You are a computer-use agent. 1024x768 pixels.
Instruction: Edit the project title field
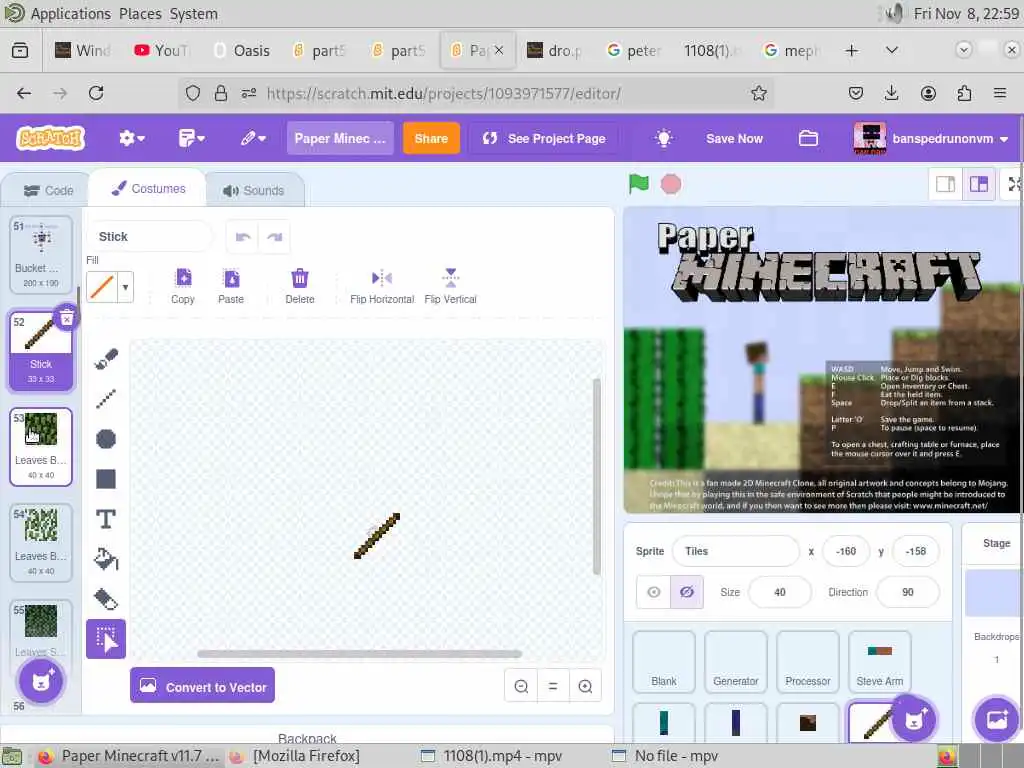340,138
